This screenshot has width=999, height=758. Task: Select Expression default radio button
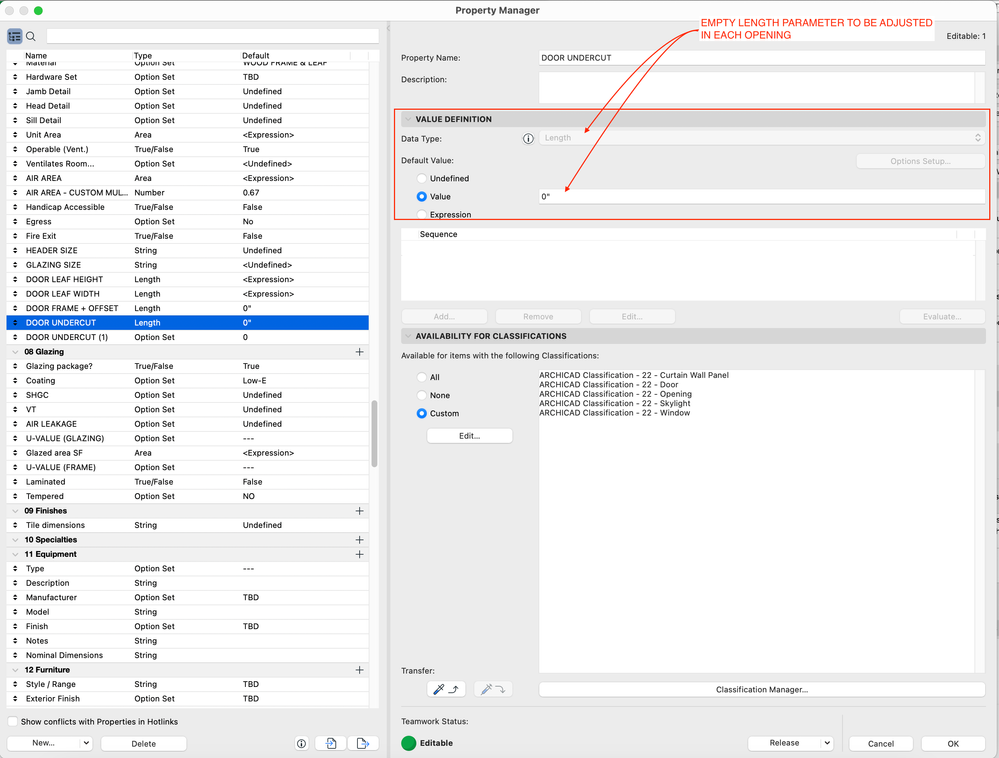coord(421,215)
